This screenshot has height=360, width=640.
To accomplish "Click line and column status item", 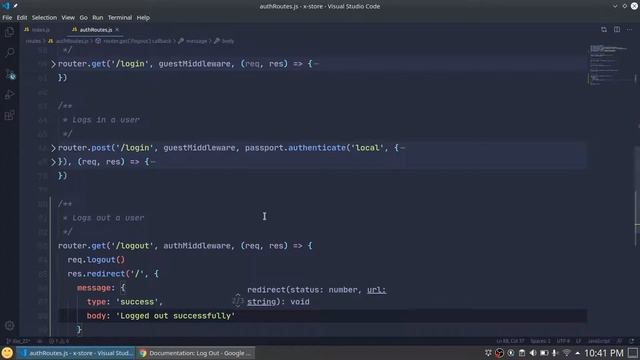I will point(510,341).
